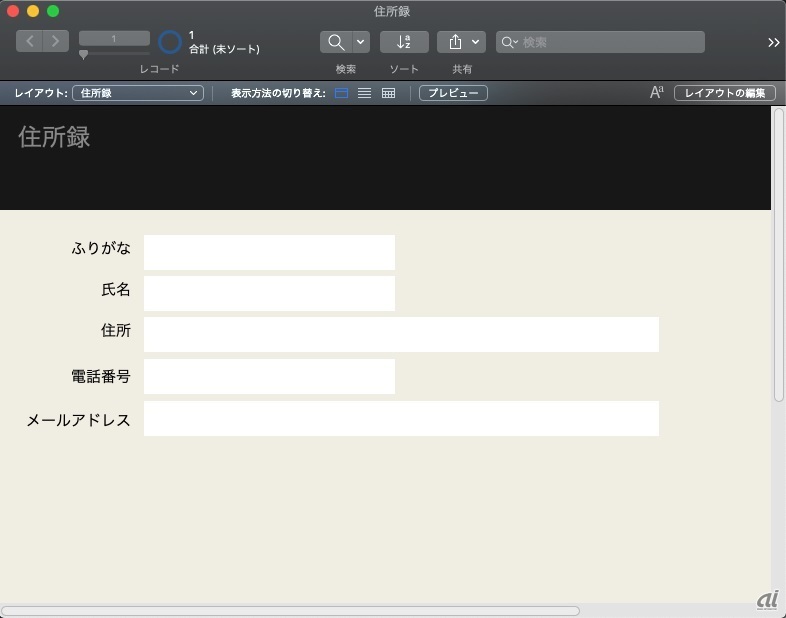This screenshot has height=618, width=786.
Task: Click the green maximize window button
Action: [53, 11]
